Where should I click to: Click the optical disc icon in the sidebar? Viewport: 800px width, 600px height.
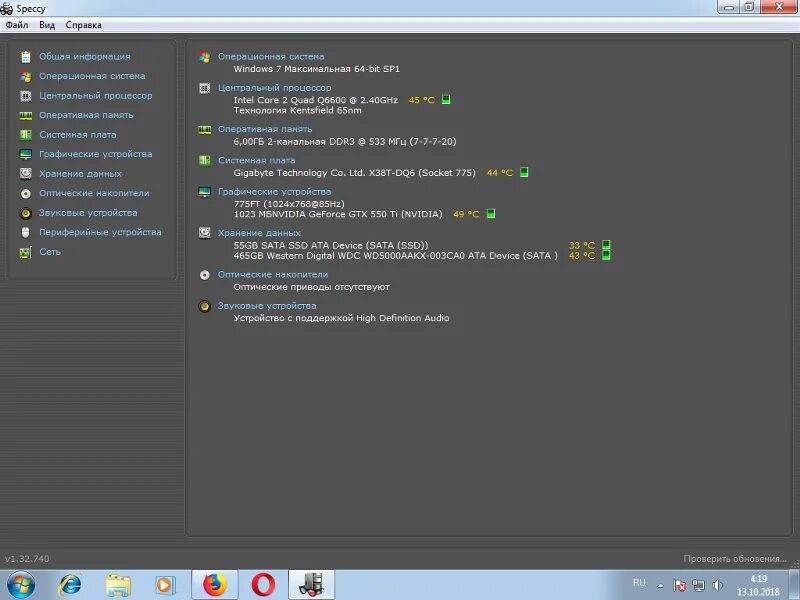tap(26, 193)
